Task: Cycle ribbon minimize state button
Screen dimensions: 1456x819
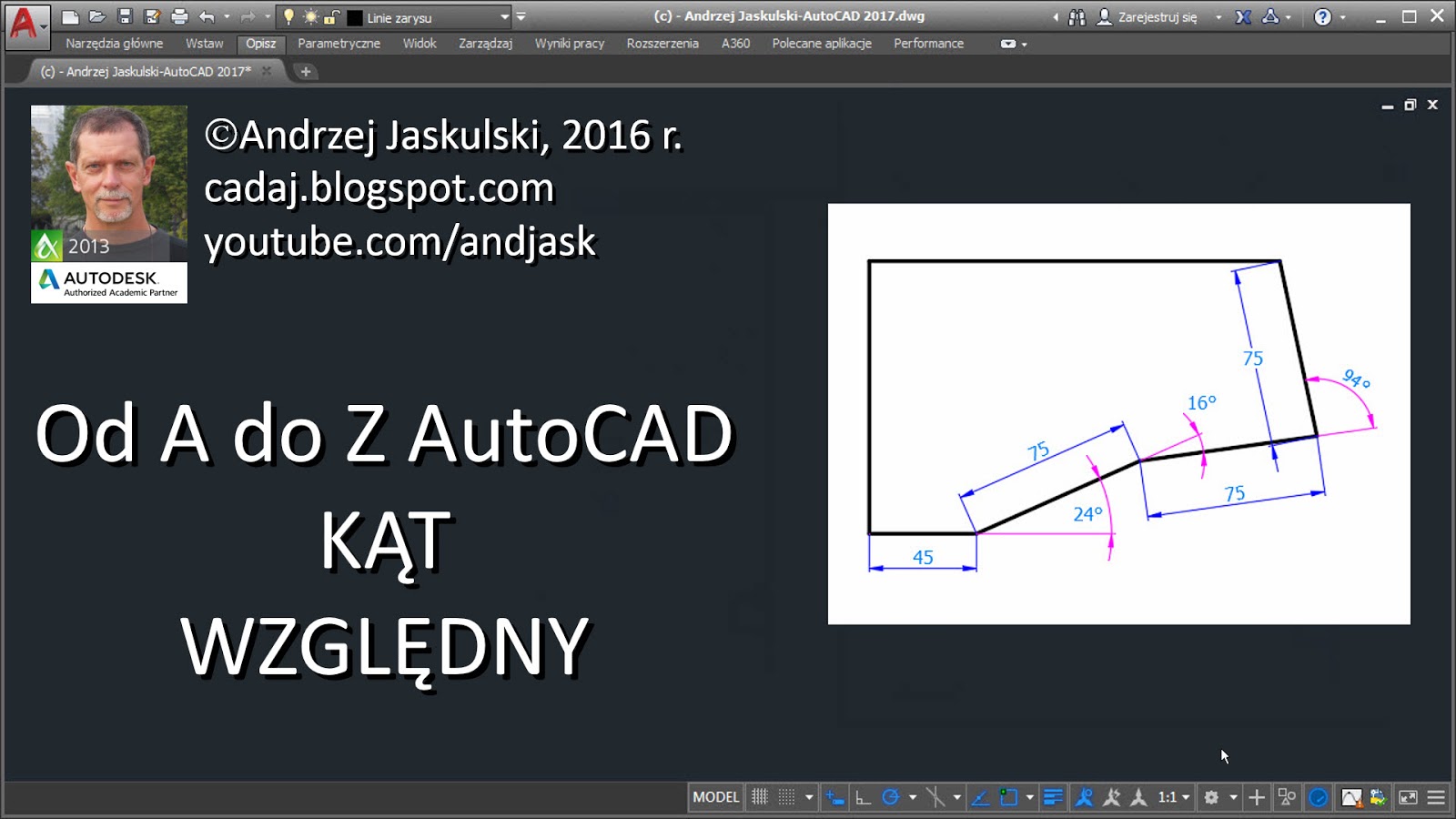Action: point(1007,44)
